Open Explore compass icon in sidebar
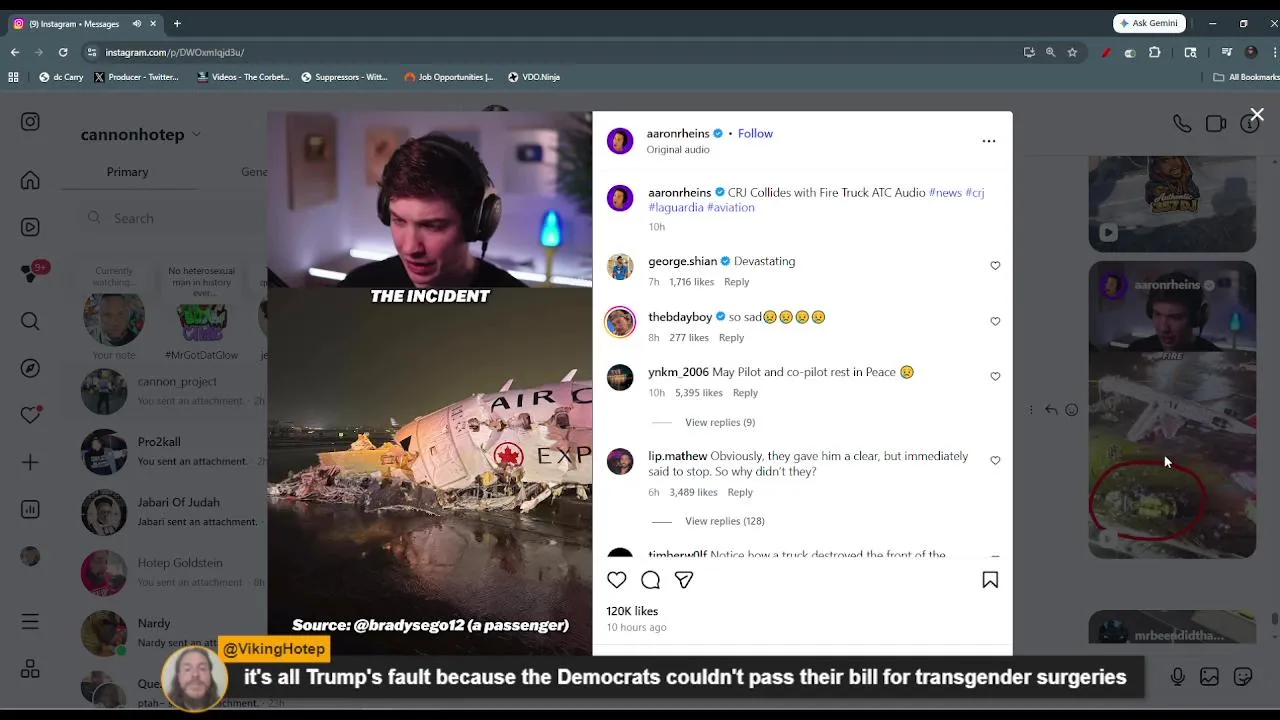 tap(30, 368)
